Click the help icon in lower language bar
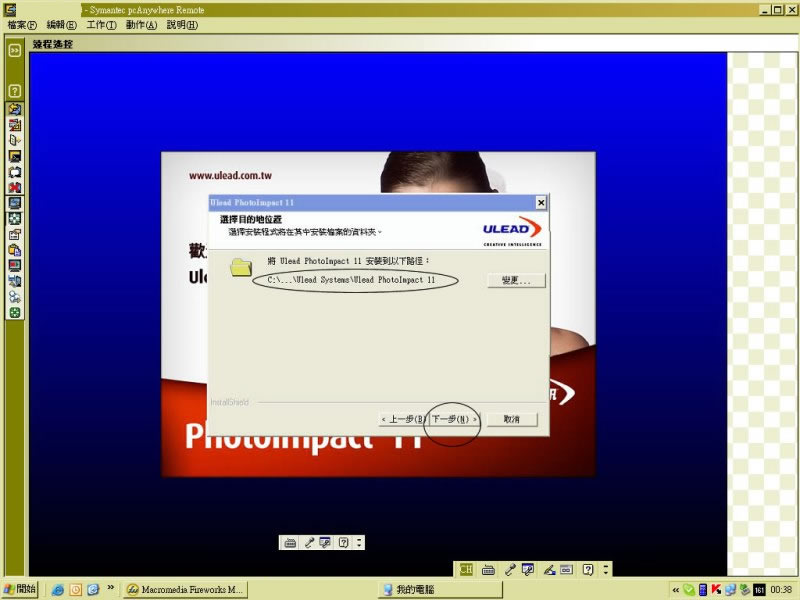800x600 pixels. (x=588, y=569)
